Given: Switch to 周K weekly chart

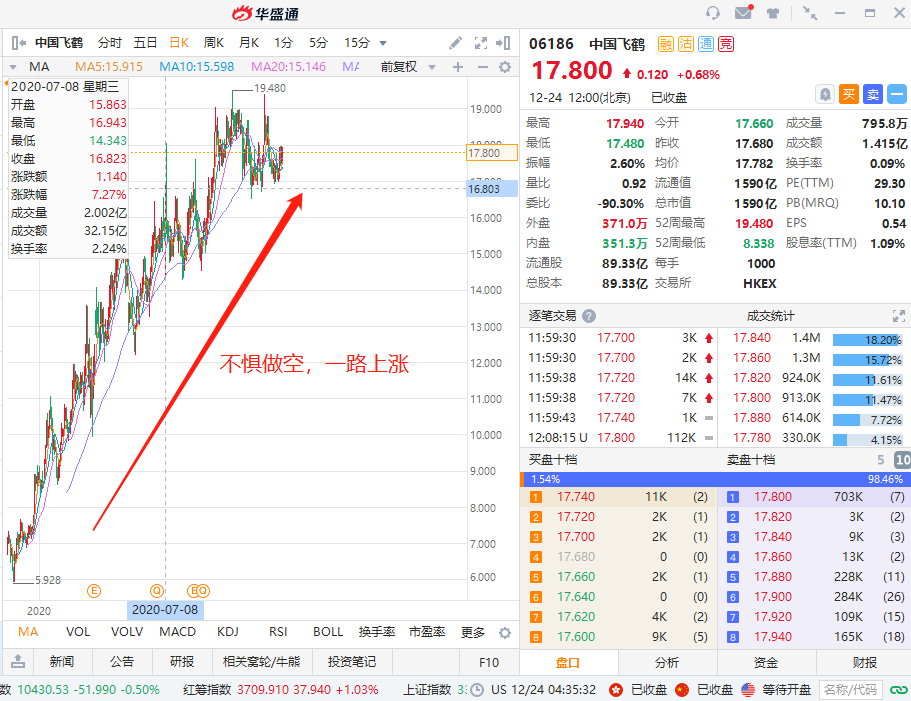Looking at the screenshot, I should pos(214,43).
